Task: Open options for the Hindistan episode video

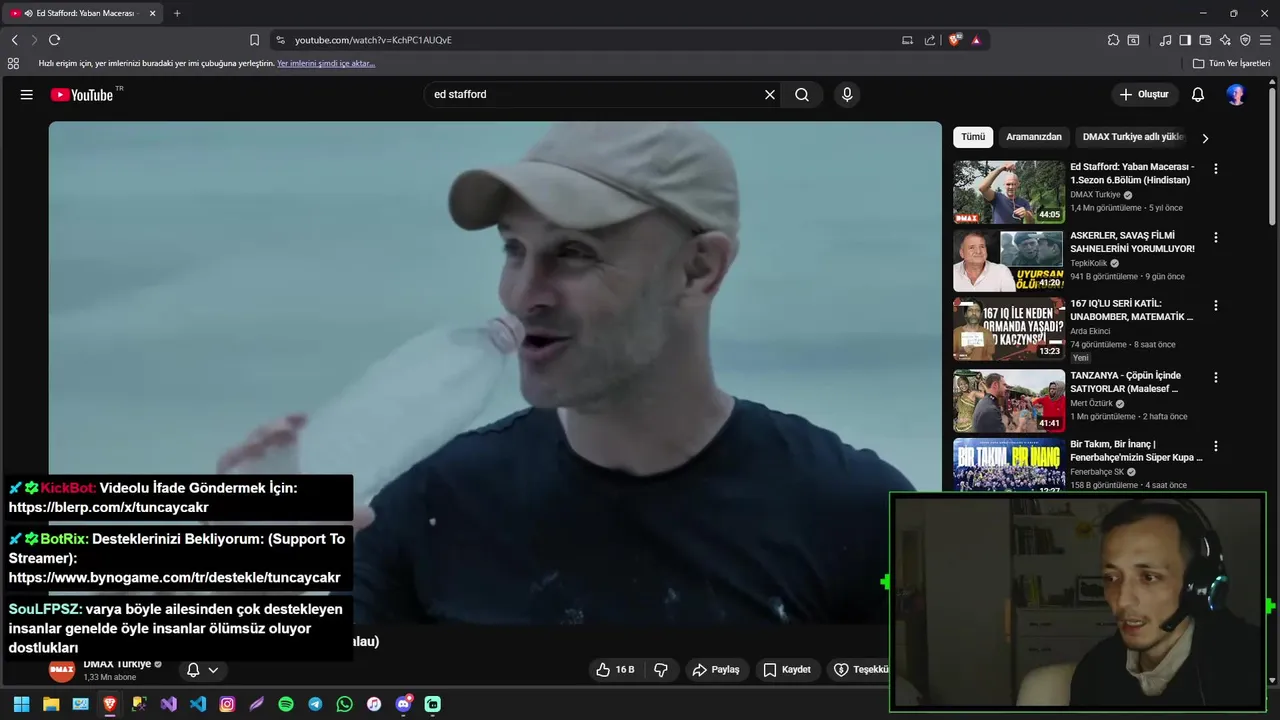Action: pyautogui.click(x=1216, y=169)
